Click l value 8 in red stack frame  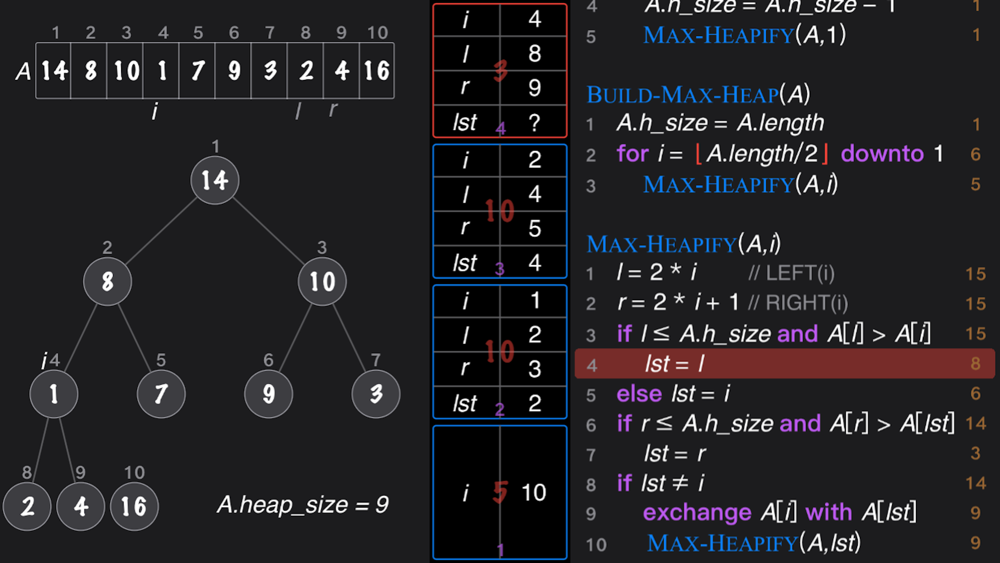534,54
